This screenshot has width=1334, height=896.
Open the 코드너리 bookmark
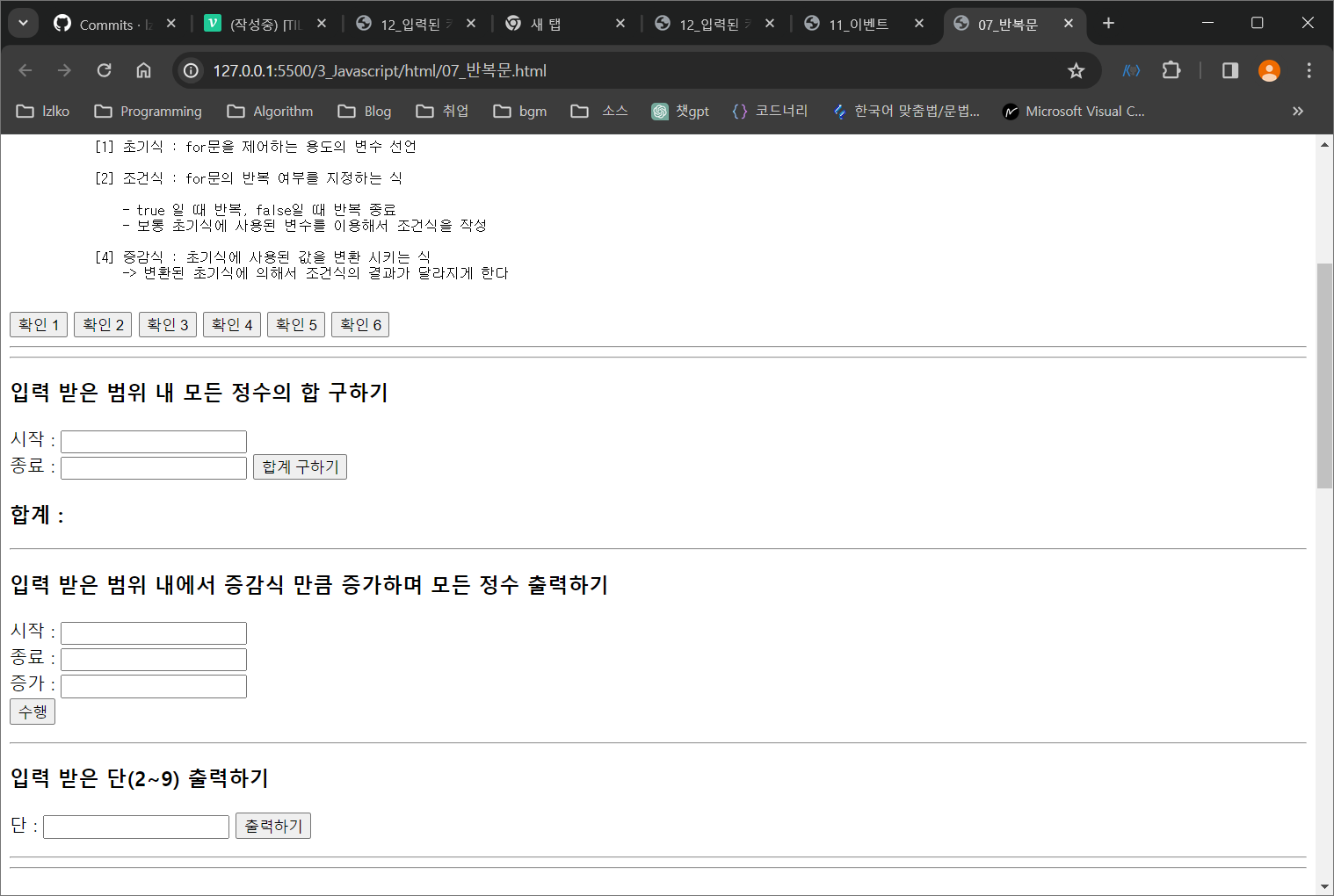pyautogui.click(x=770, y=111)
